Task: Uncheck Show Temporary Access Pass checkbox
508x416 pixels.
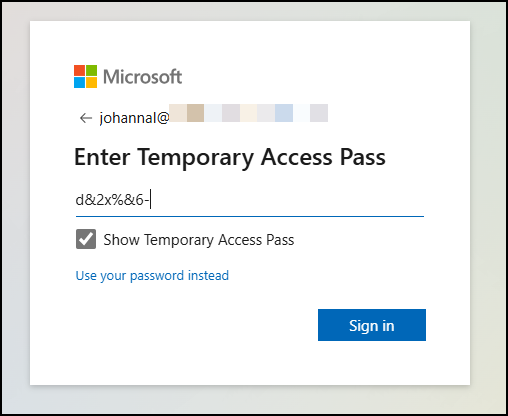Action: pos(86,239)
